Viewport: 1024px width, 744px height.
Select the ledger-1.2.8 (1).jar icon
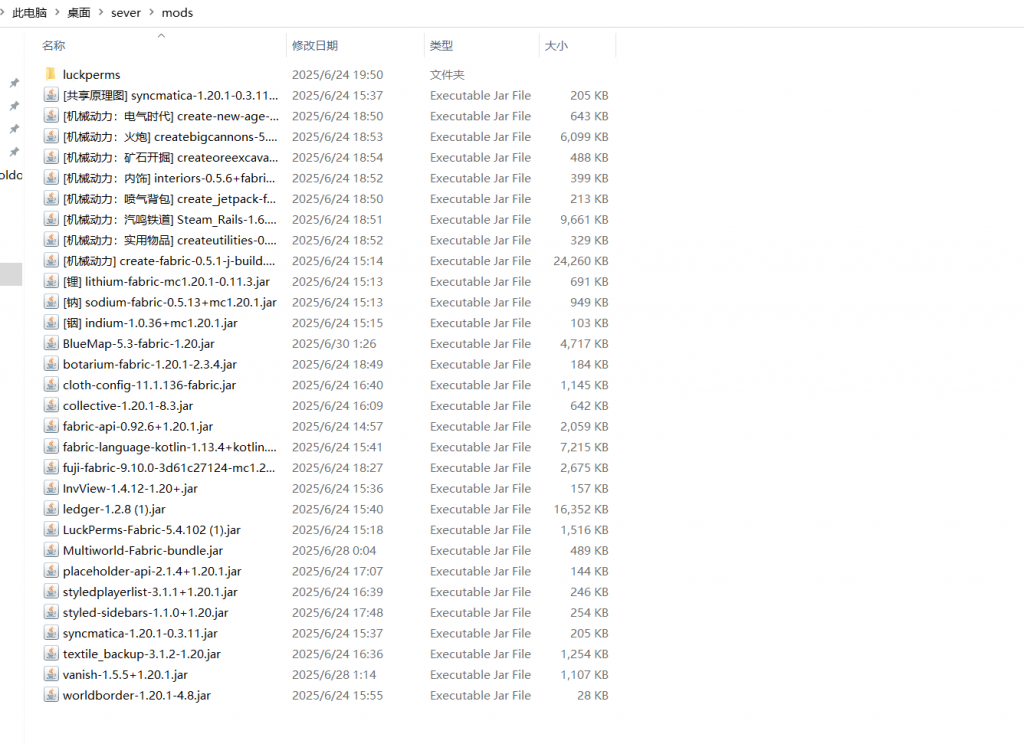point(51,509)
